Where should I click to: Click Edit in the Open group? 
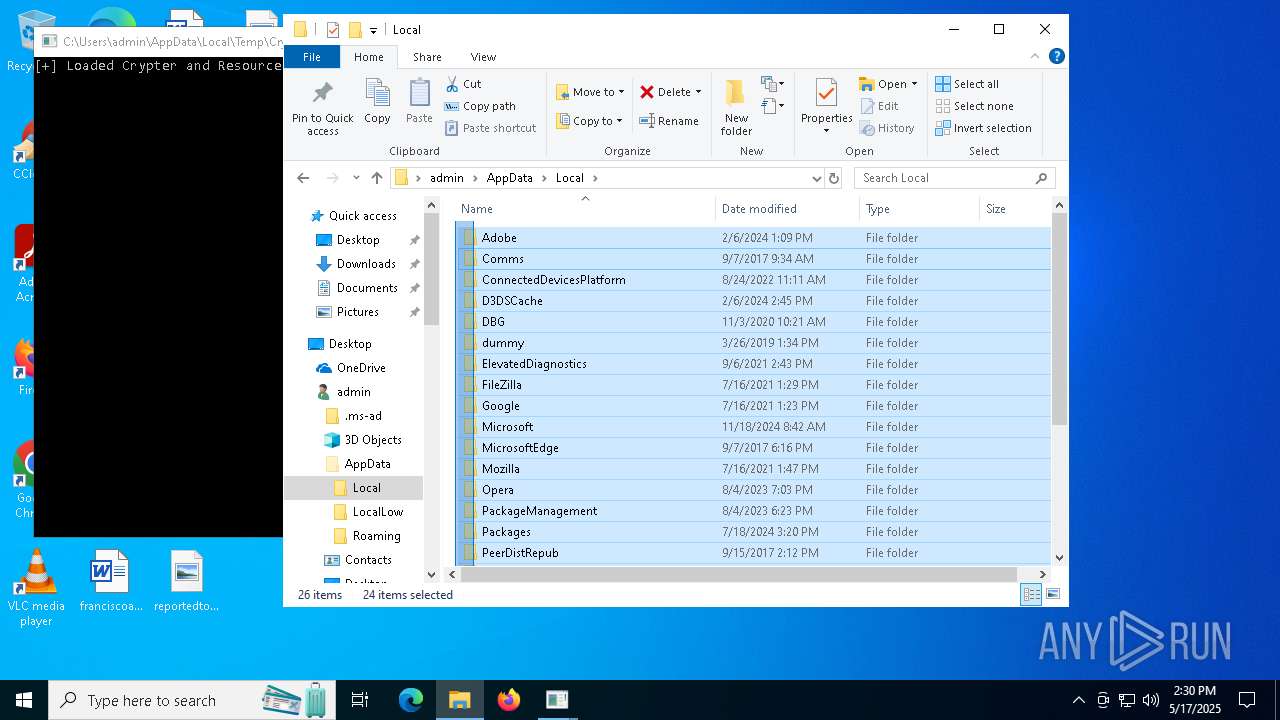(x=879, y=106)
